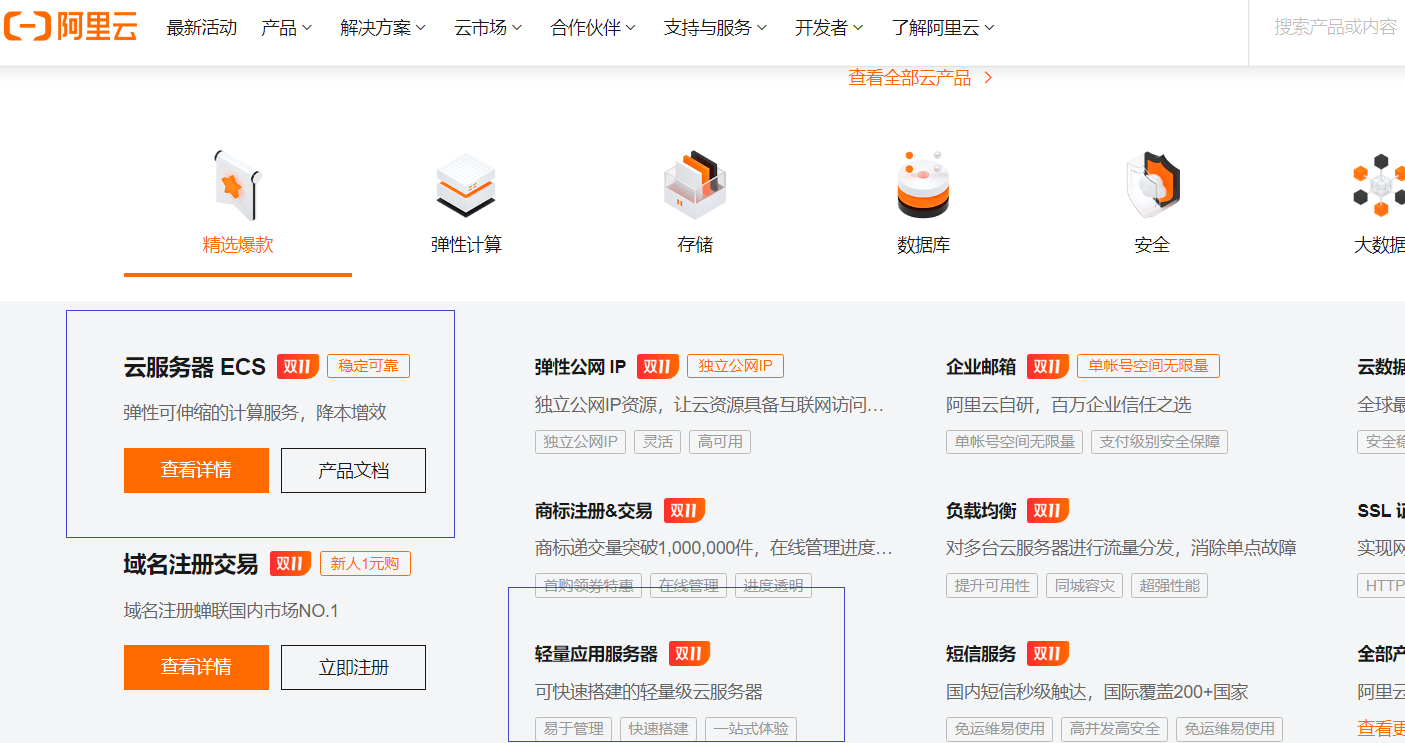Open the 产品文档 documentation button
Screen dimensions: 1405x743
[352, 470]
